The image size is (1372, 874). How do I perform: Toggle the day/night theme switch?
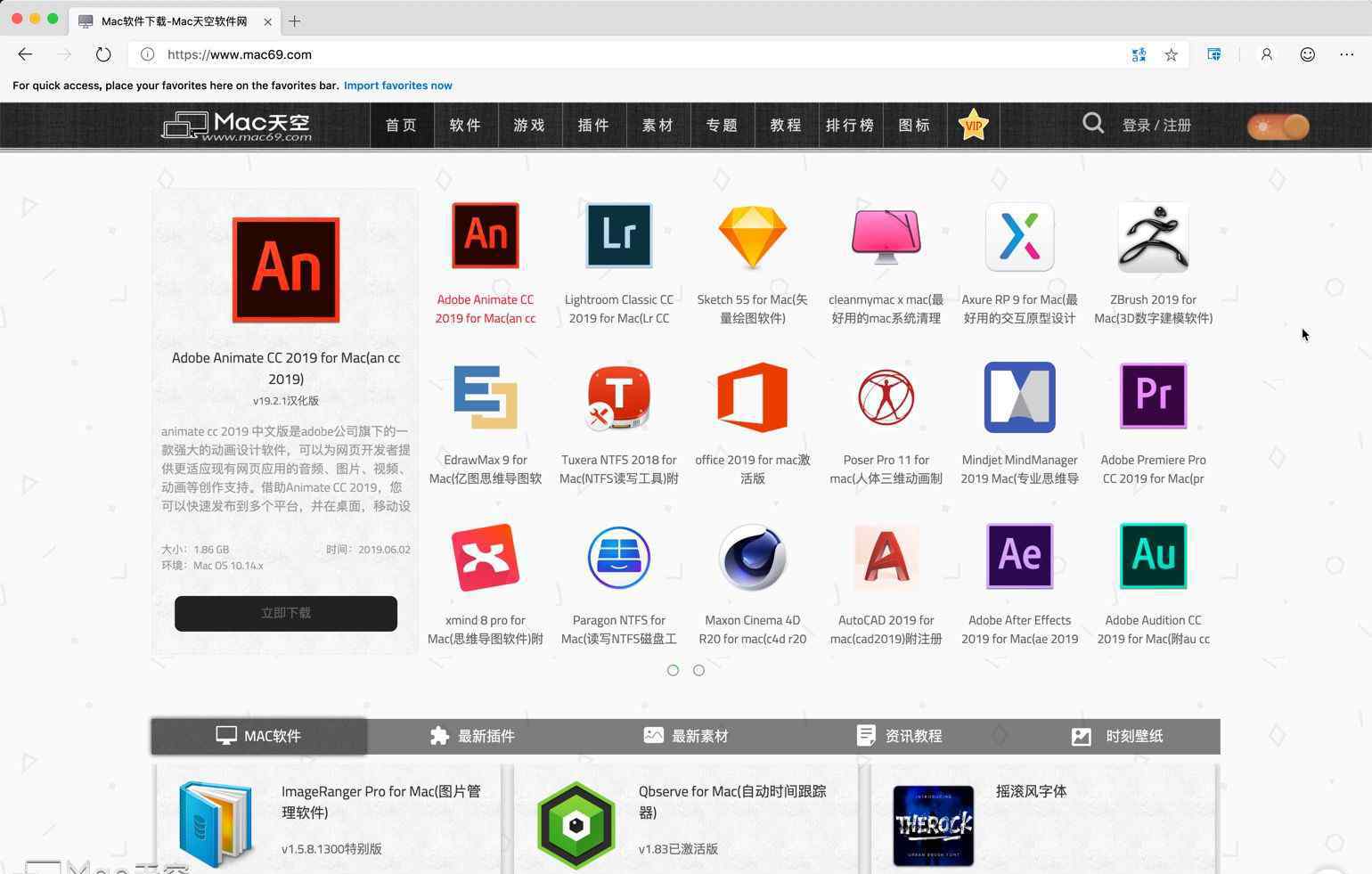(1278, 127)
